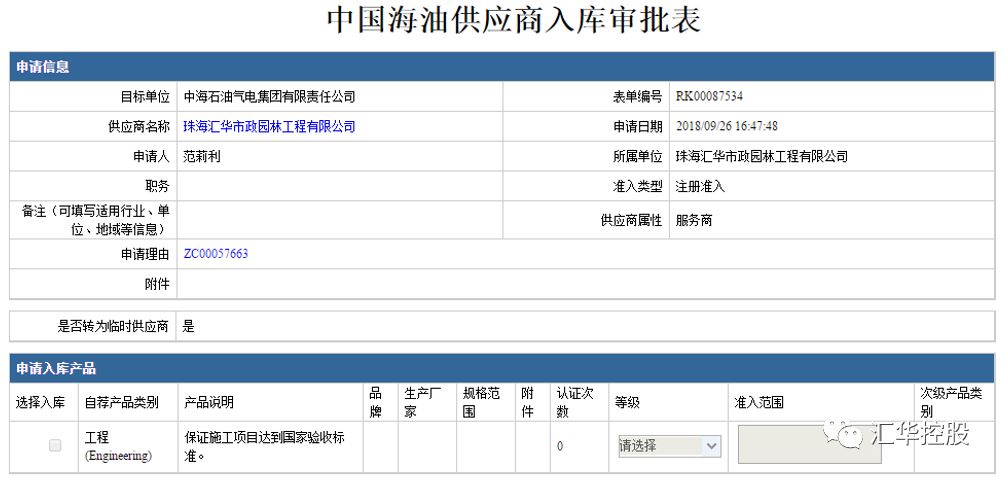
Task: Click the 自荐产品类别 column header
Action: tap(121, 403)
